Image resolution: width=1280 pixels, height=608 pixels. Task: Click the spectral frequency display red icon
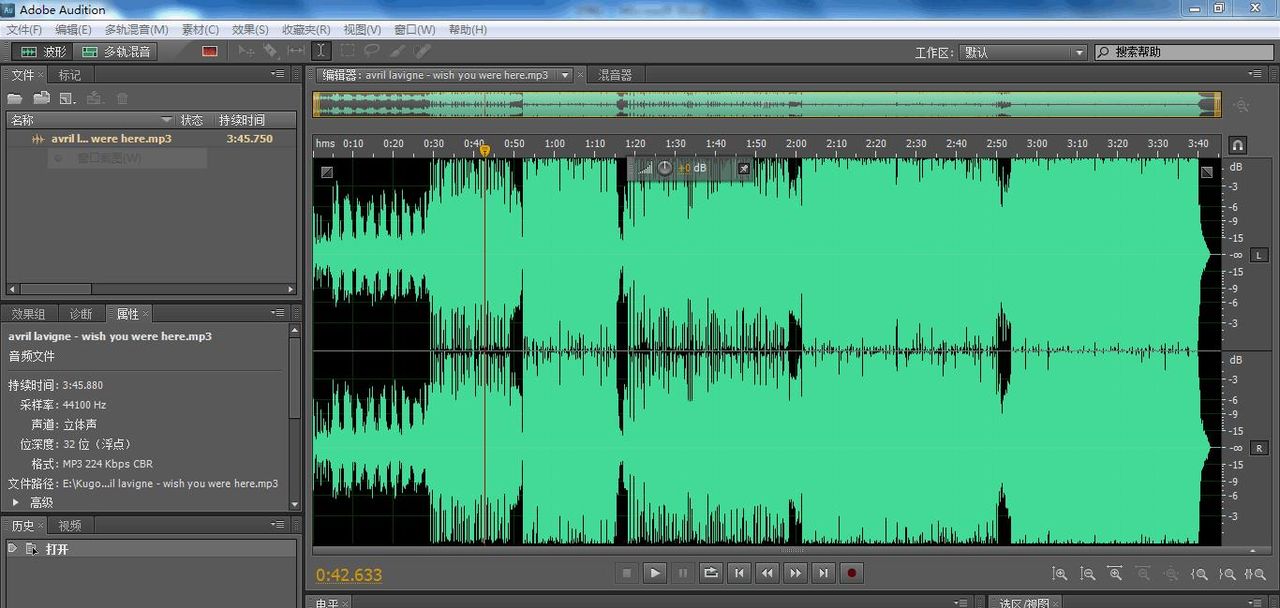[209, 51]
